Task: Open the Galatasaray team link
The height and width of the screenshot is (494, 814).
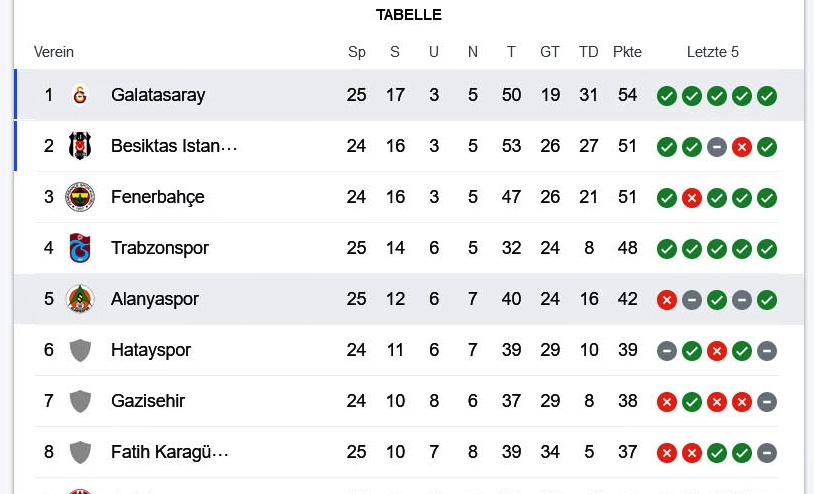Action: 158,95
